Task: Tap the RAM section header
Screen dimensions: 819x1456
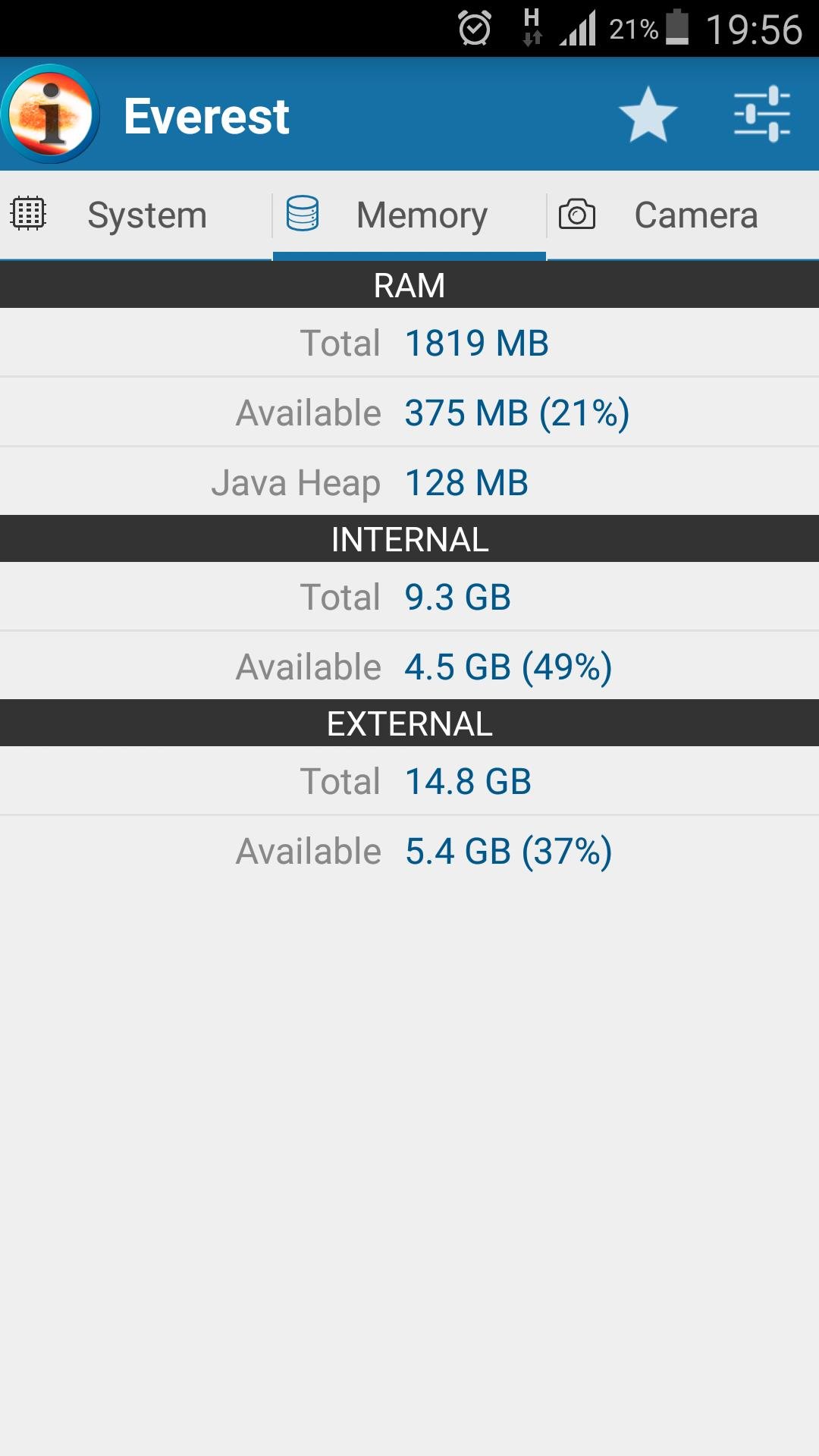Action: point(409,285)
